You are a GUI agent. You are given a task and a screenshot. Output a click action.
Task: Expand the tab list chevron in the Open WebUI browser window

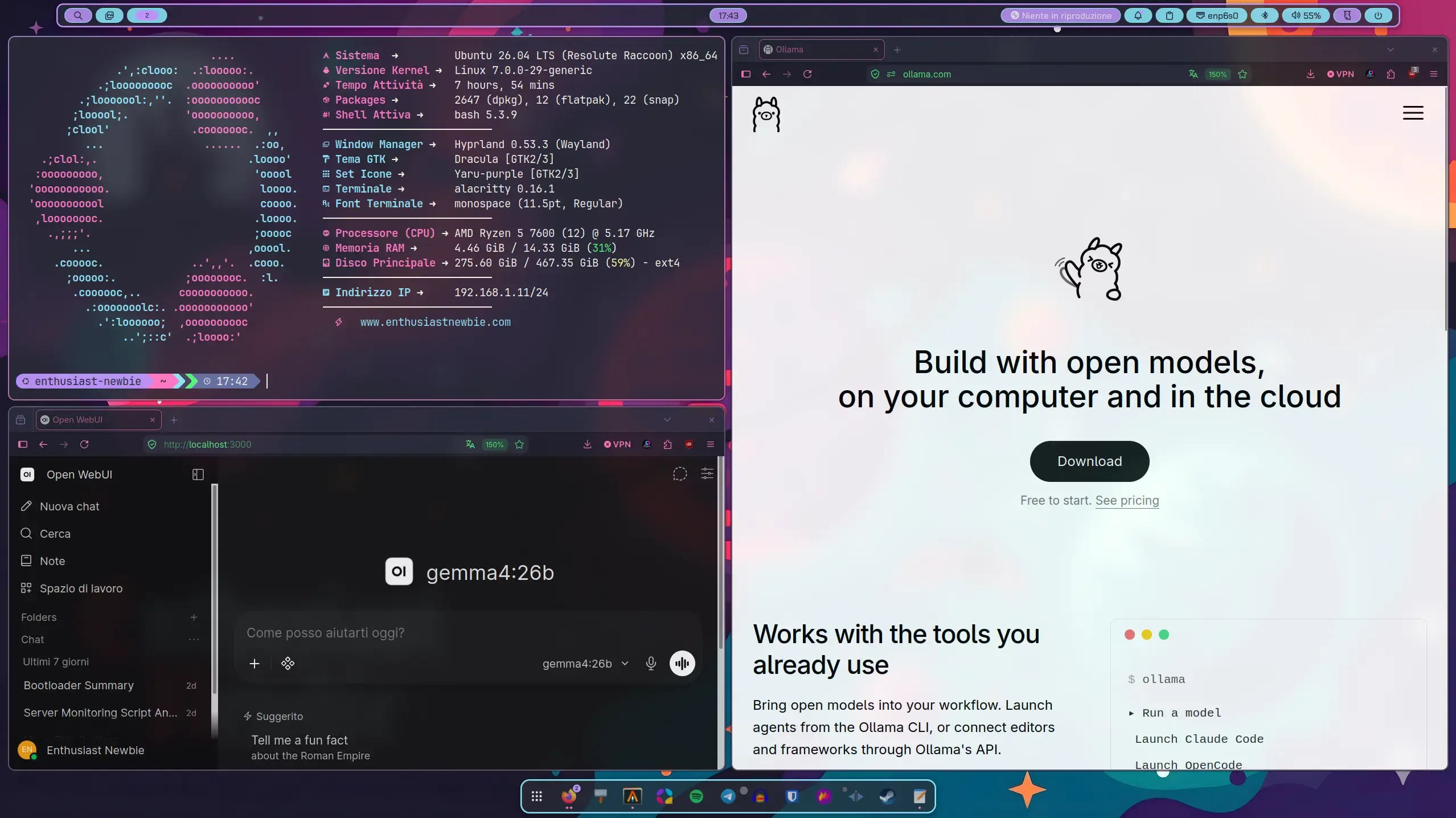667,420
